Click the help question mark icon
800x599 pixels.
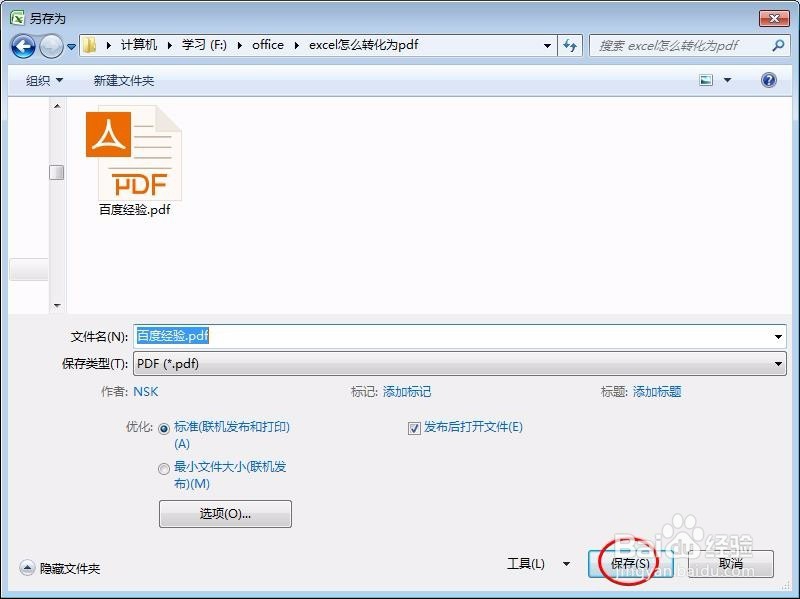(x=766, y=80)
